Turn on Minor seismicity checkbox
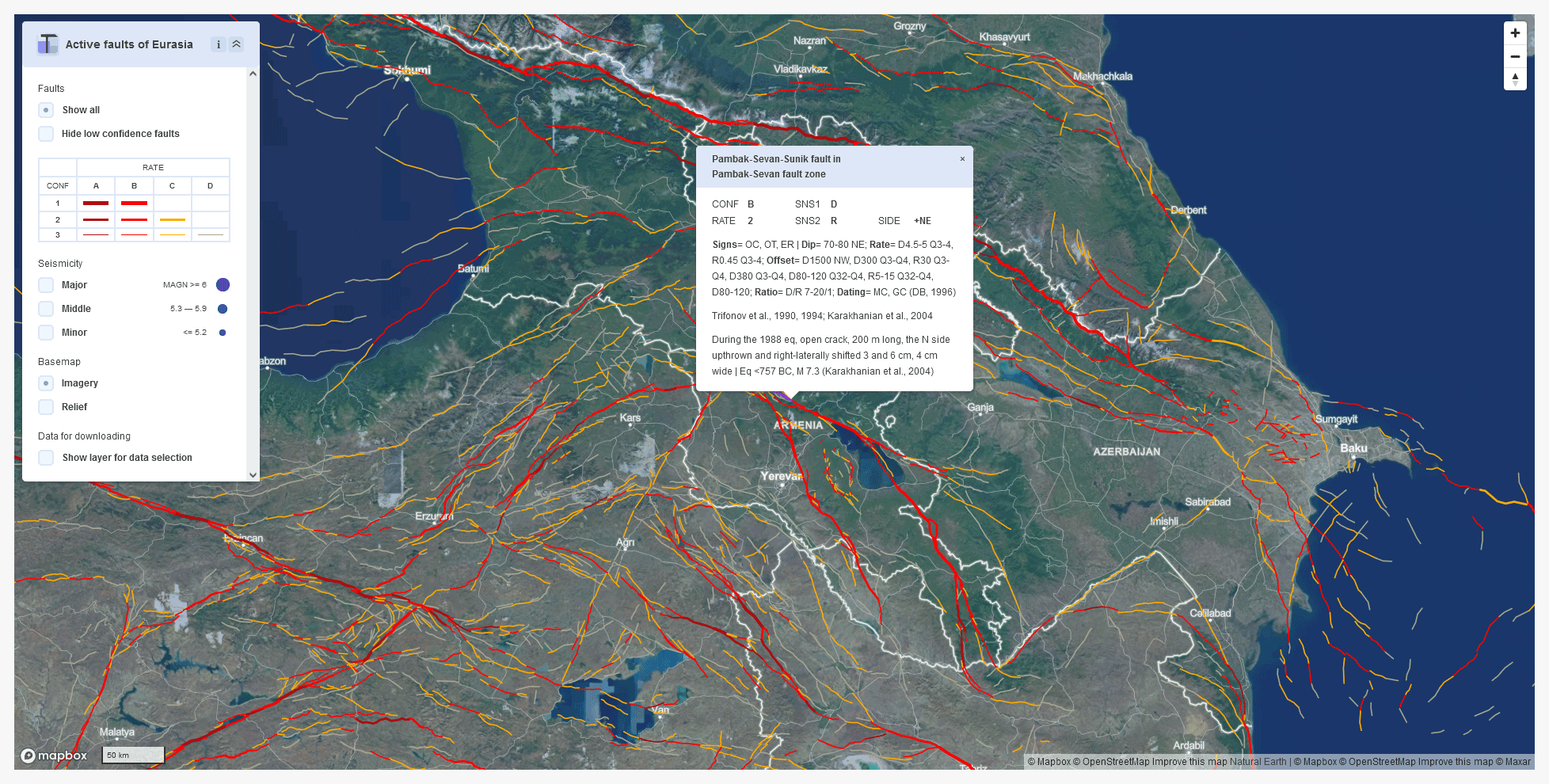The width and height of the screenshot is (1549, 784). [x=46, y=333]
